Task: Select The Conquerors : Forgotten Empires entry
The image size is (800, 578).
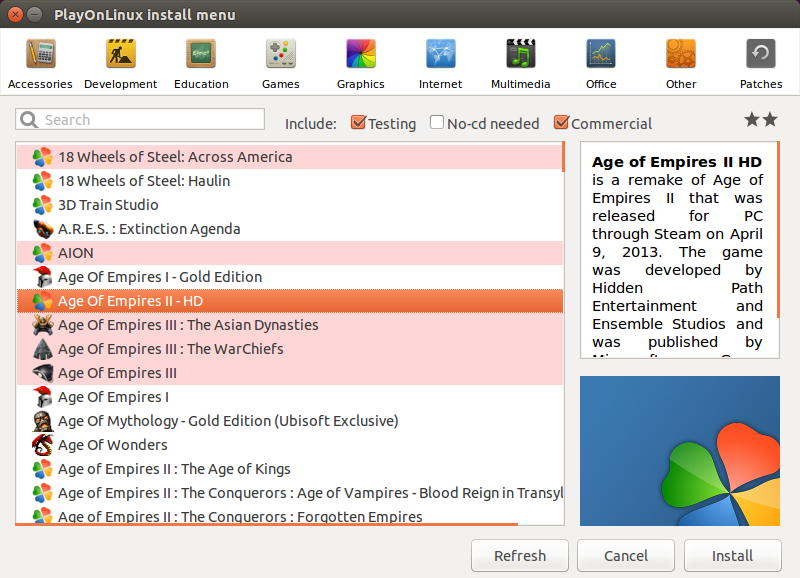Action: 290,515
